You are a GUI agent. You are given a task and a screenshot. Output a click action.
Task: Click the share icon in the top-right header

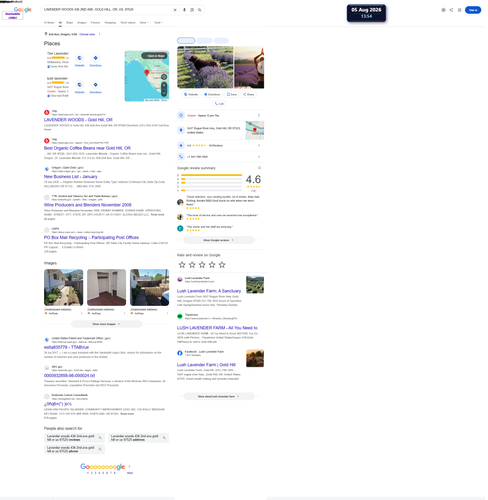(x=451, y=10)
